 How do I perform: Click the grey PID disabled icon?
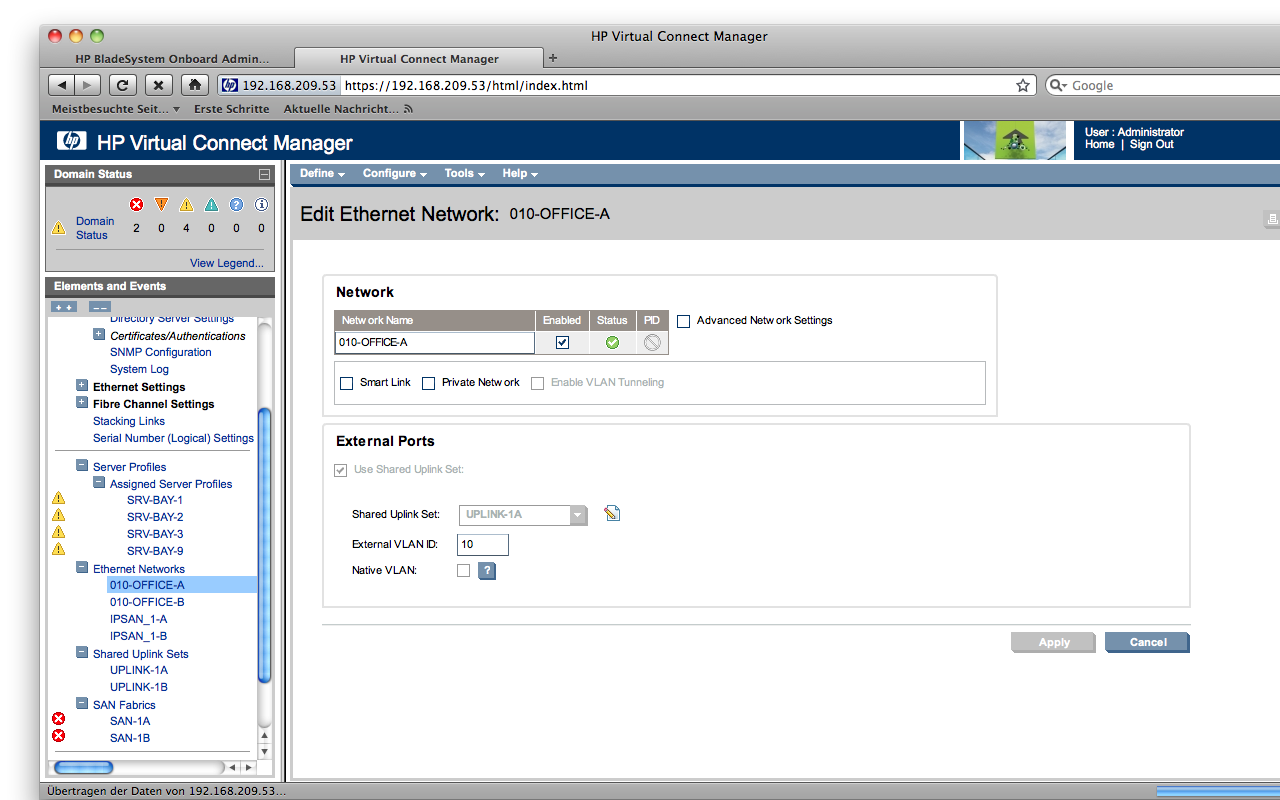652,342
